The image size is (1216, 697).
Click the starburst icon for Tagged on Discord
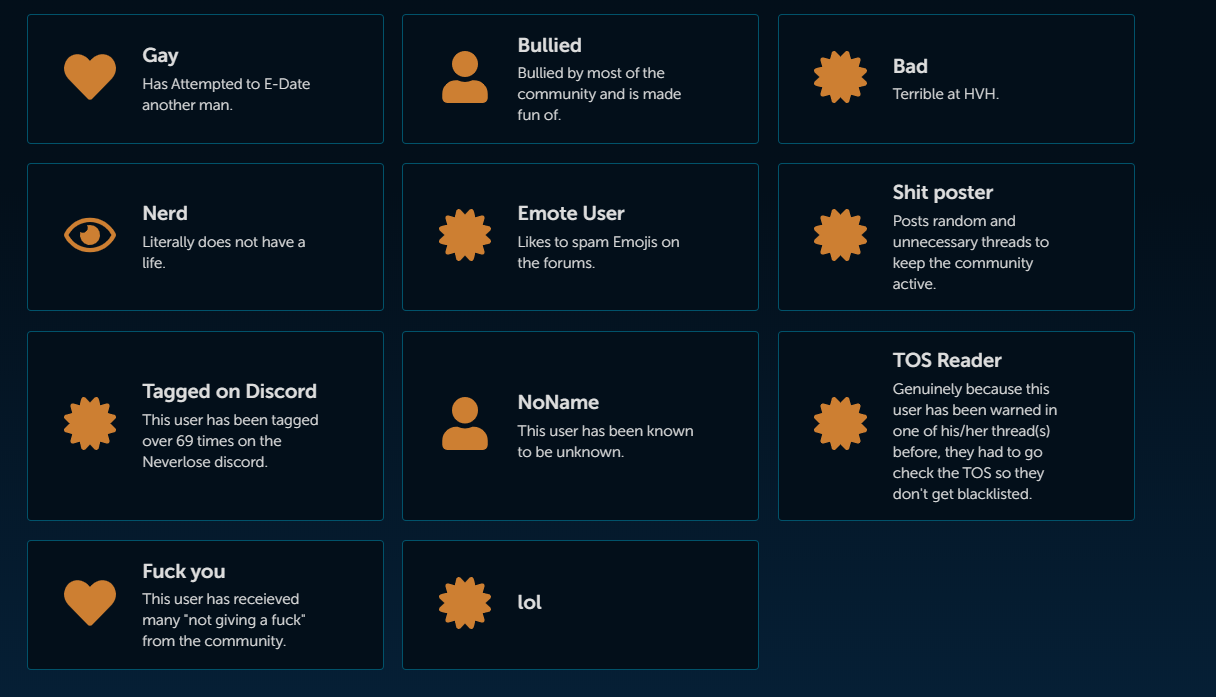[90, 424]
